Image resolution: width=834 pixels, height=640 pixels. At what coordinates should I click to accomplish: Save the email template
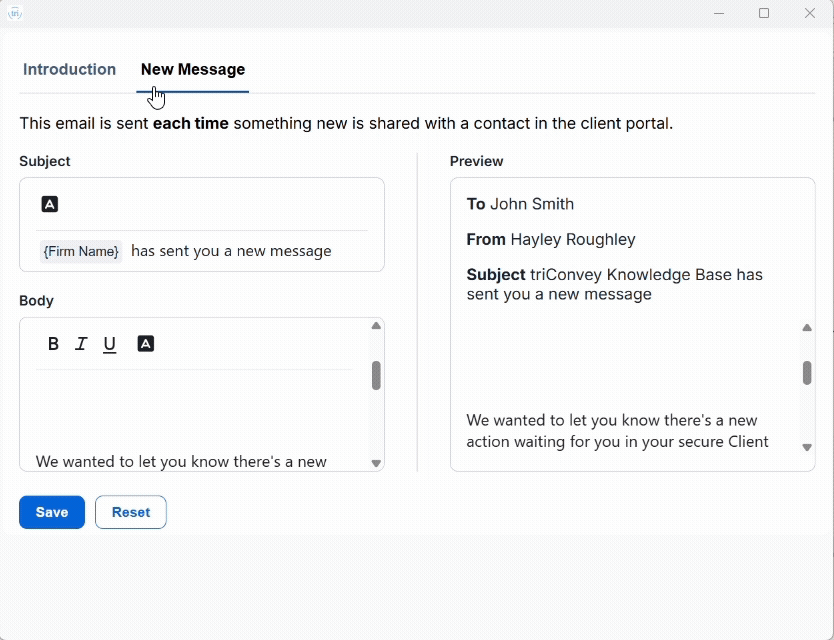click(52, 512)
